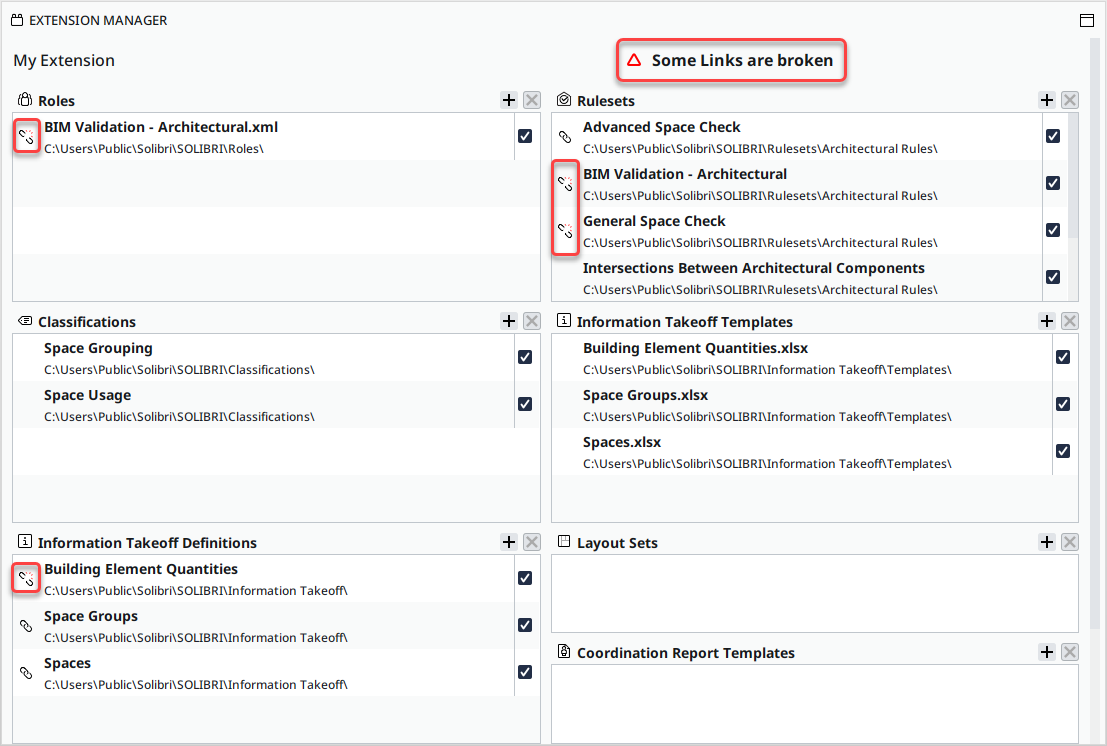Remove Layout Set with X icon
This screenshot has height=746, width=1107.
1070,542
